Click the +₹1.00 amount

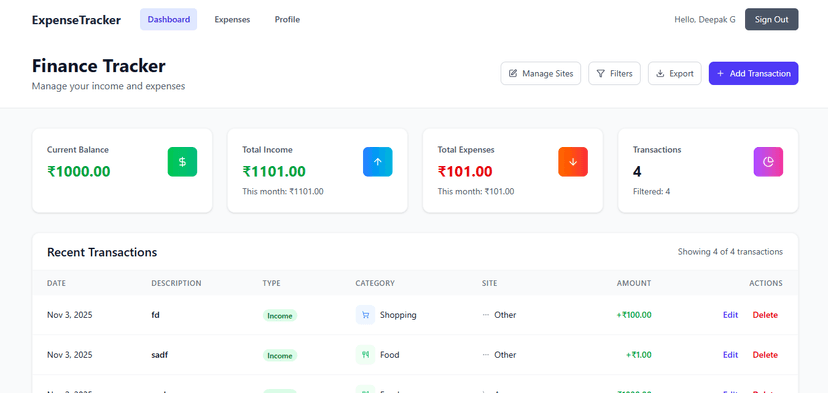click(639, 355)
